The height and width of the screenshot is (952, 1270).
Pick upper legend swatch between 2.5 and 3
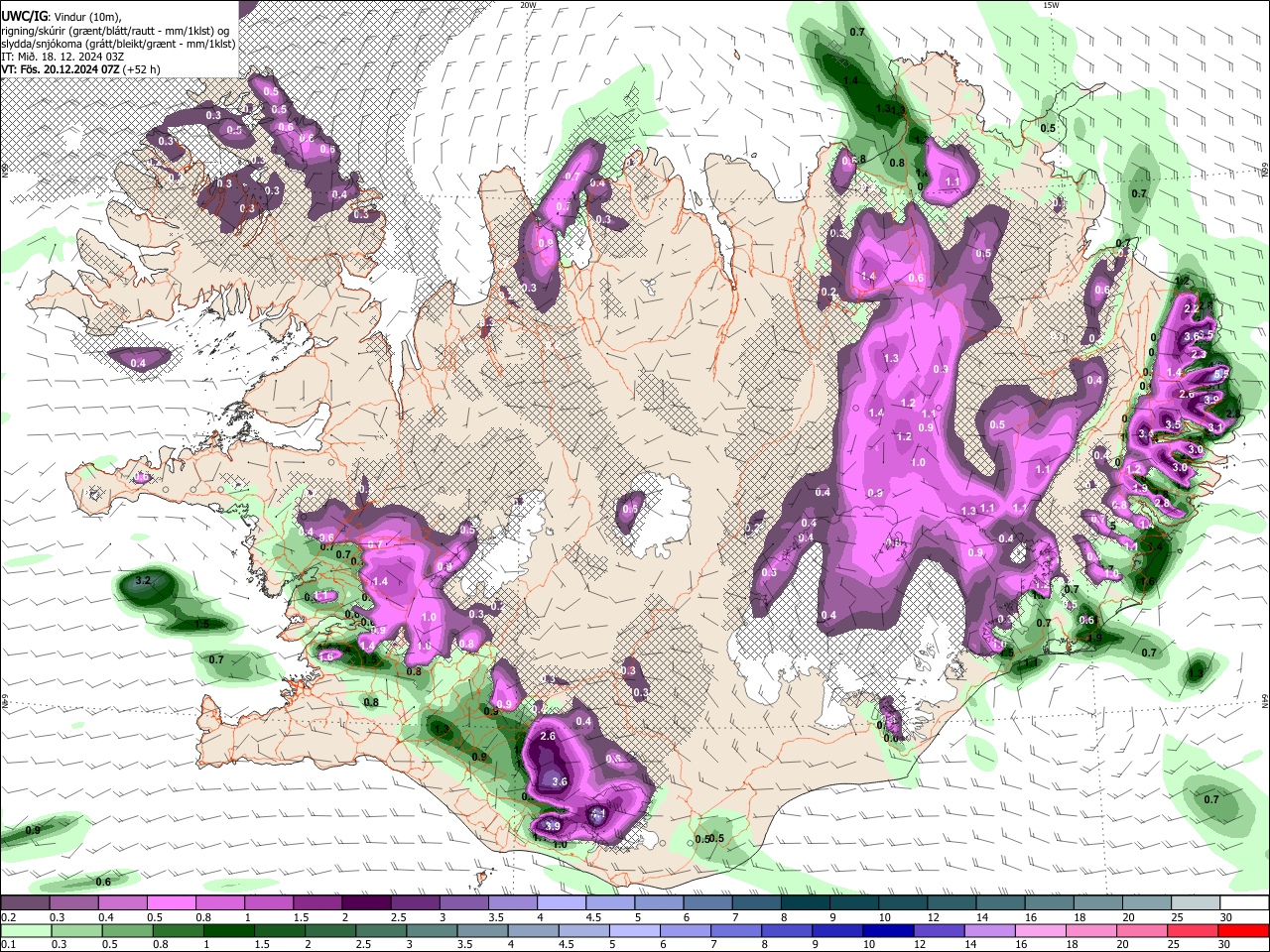coord(415,903)
